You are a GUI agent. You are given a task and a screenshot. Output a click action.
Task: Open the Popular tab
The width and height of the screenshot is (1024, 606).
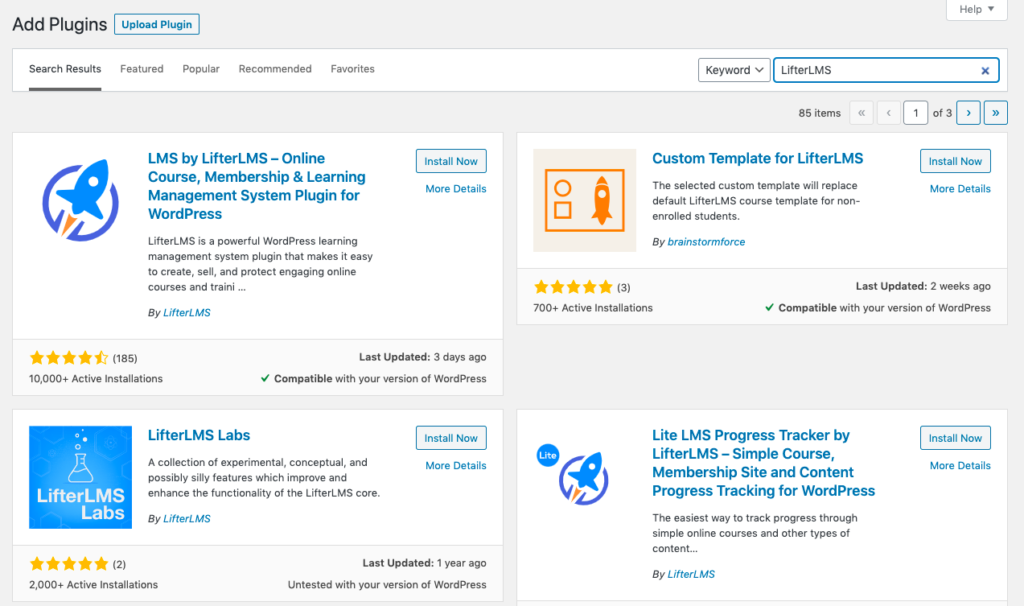tap(200, 69)
